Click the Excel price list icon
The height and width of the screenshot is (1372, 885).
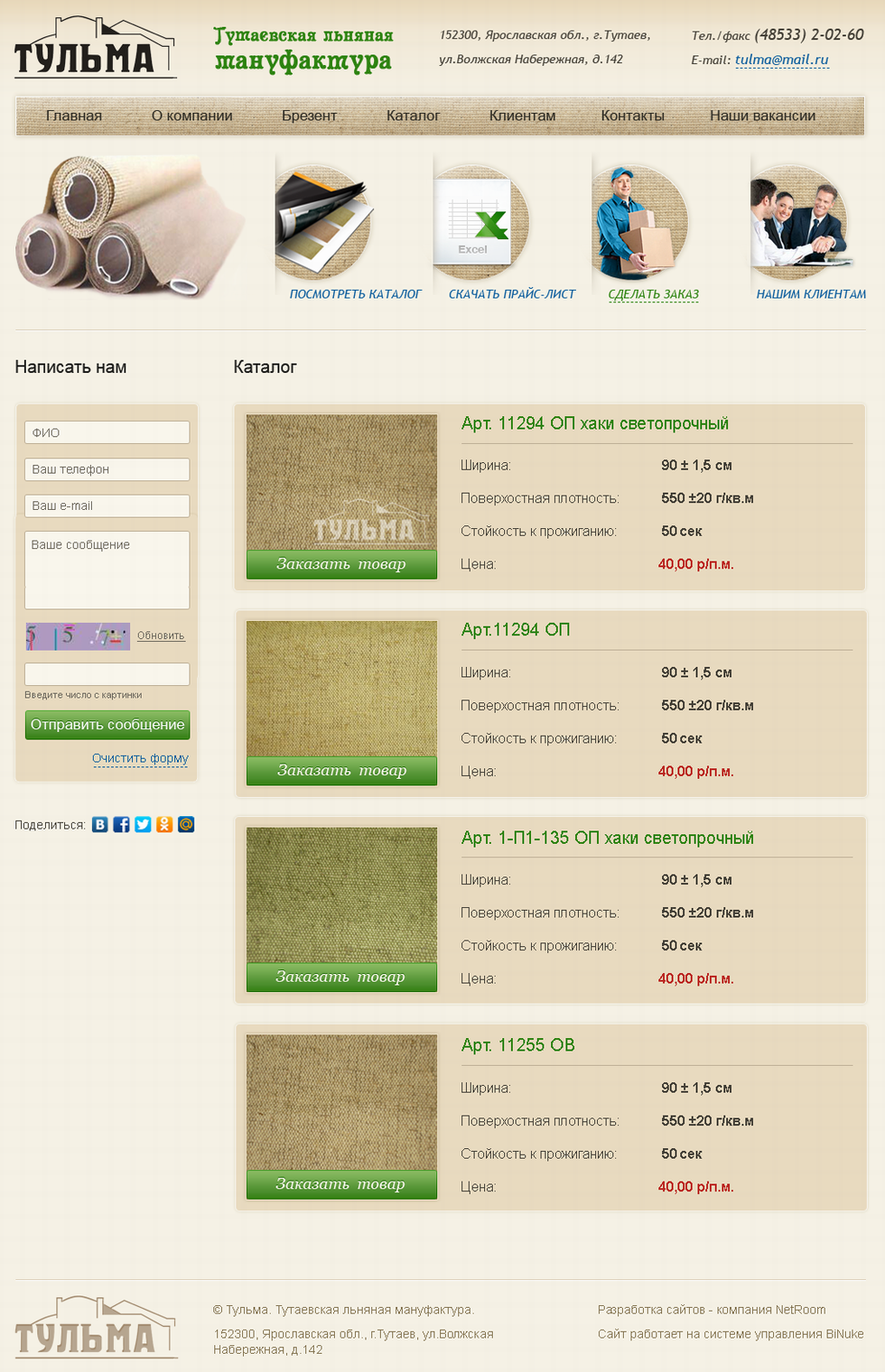click(480, 222)
